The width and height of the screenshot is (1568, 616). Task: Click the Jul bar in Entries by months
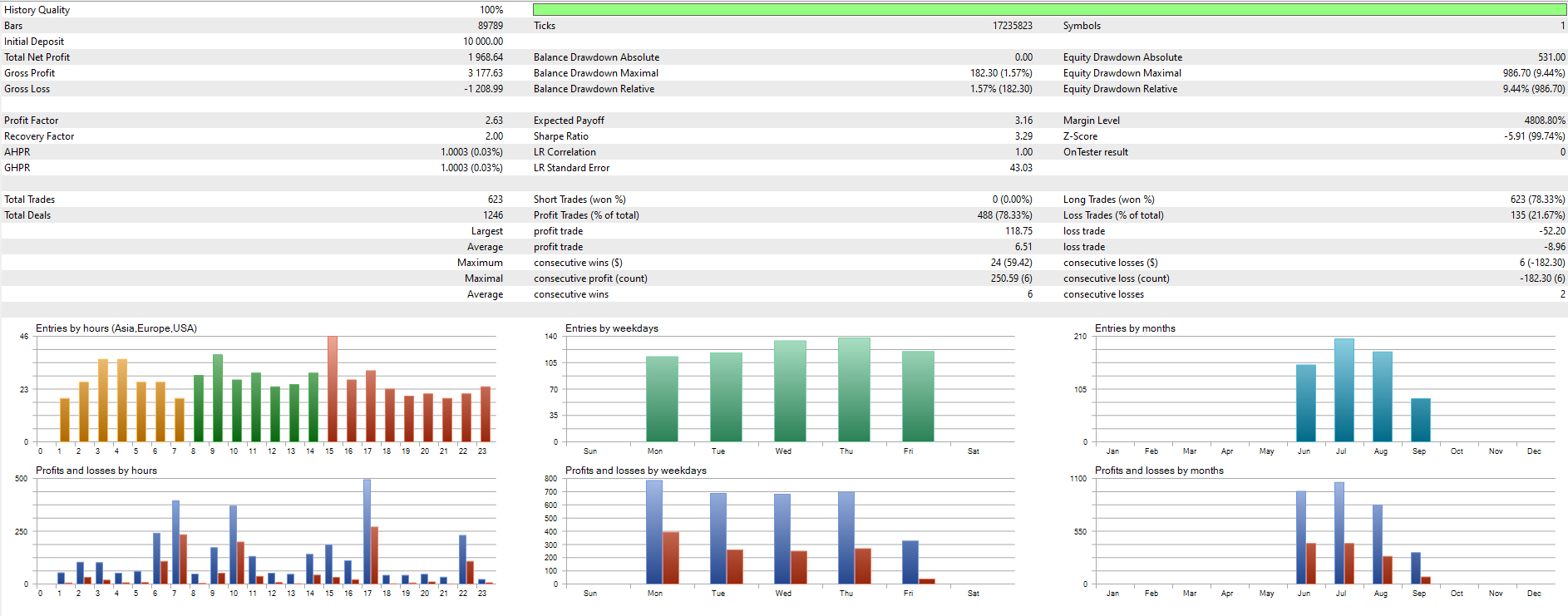click(1344, 390)
